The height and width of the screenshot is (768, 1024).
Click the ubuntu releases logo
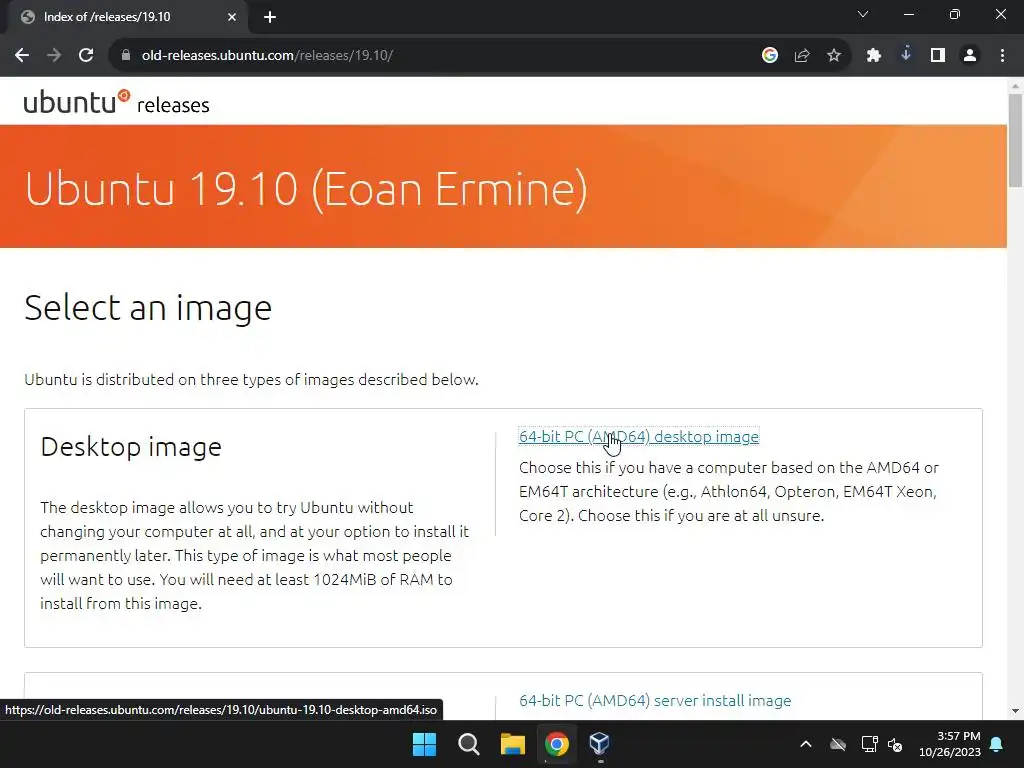116,103
